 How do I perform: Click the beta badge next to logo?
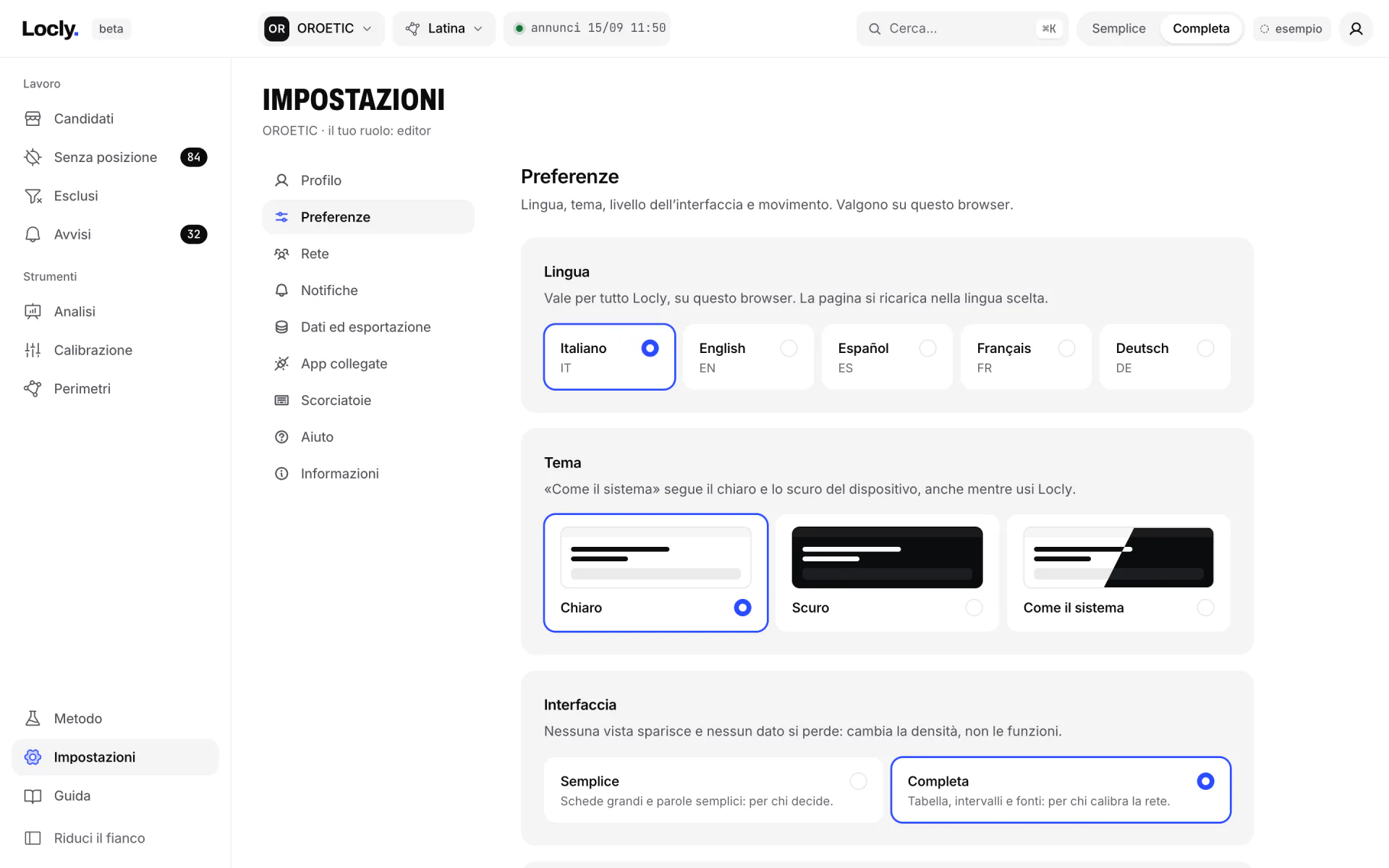click(x=111, y=29)
